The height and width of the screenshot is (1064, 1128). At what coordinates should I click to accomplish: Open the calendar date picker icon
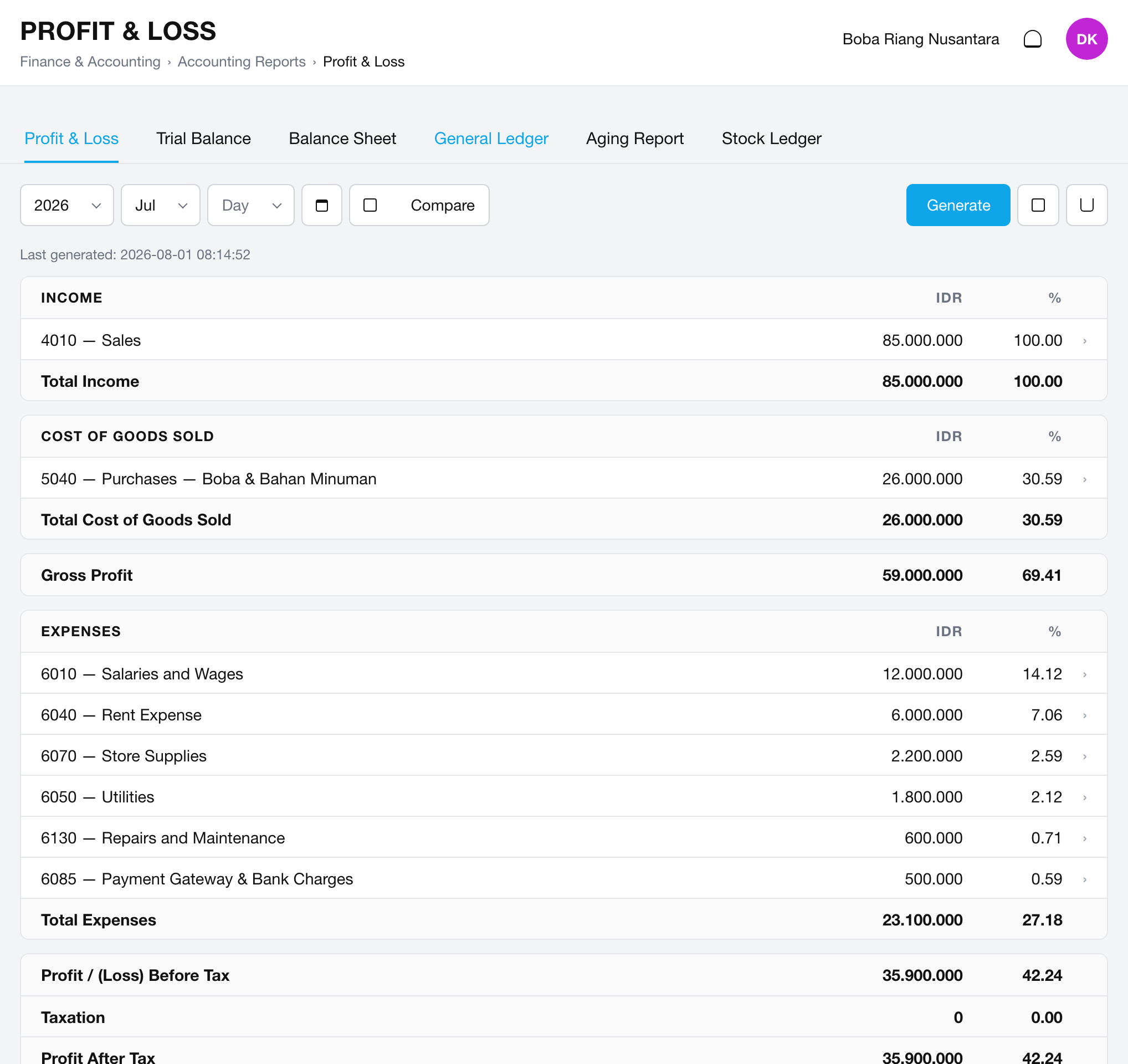322,205
